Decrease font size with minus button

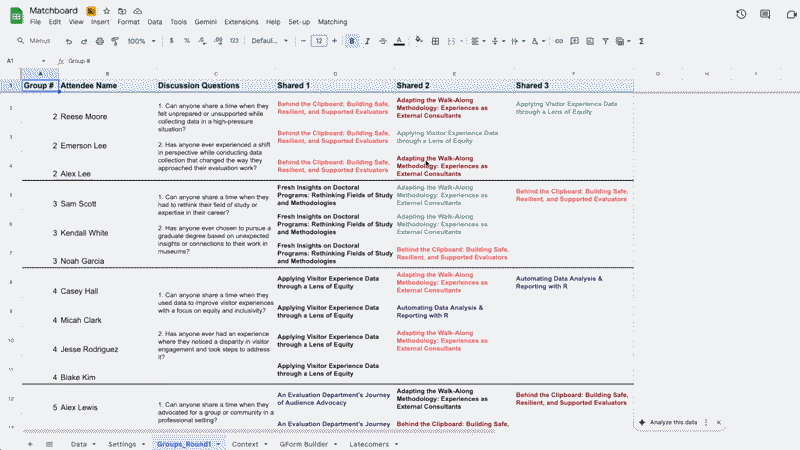tap(303, 41)
